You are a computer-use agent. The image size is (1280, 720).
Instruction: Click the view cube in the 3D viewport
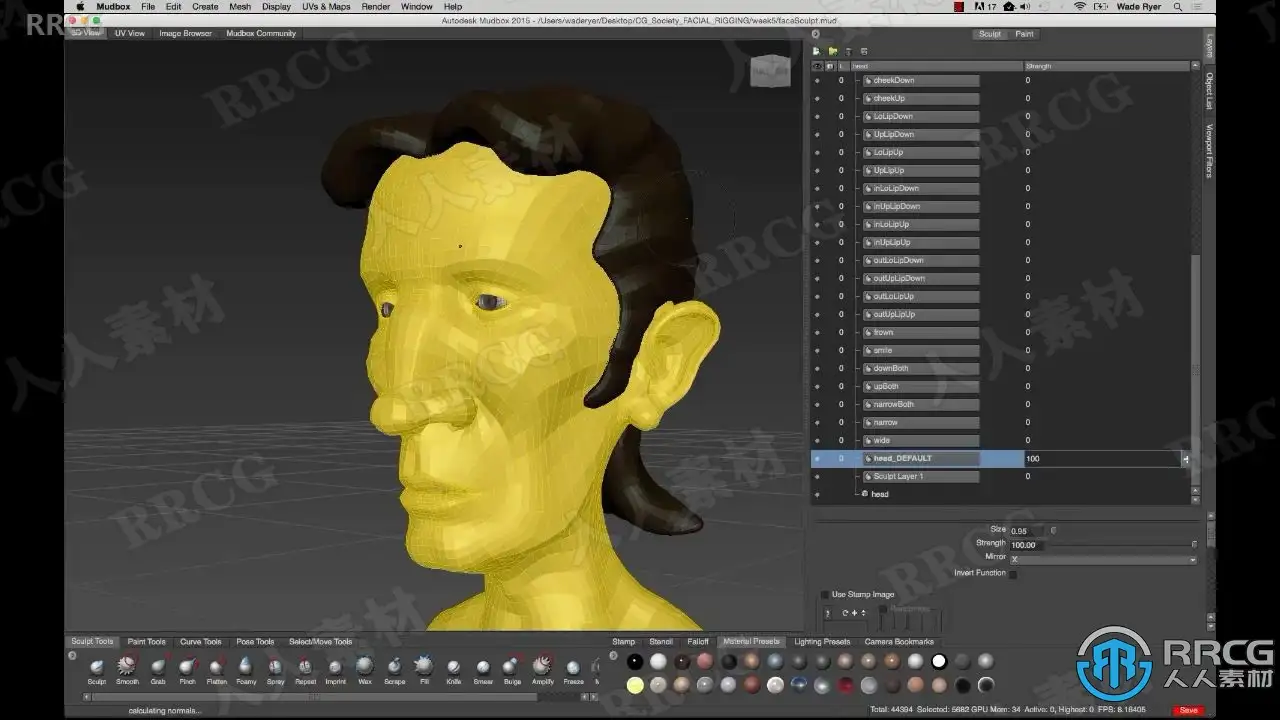point(770,71)
